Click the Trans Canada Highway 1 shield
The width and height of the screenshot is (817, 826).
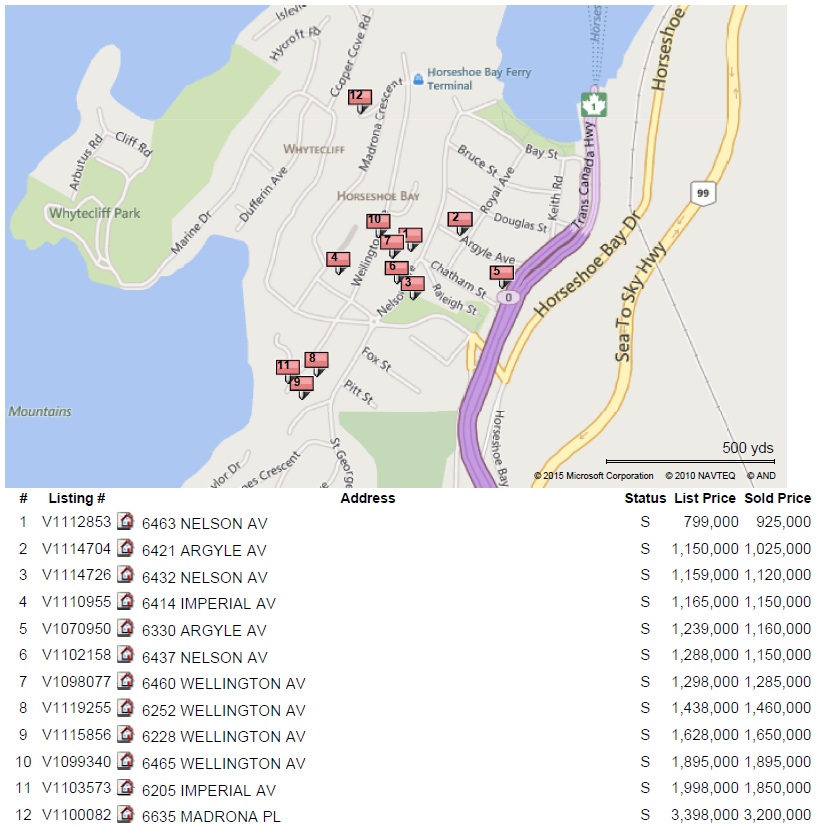(x=595, y=104)
